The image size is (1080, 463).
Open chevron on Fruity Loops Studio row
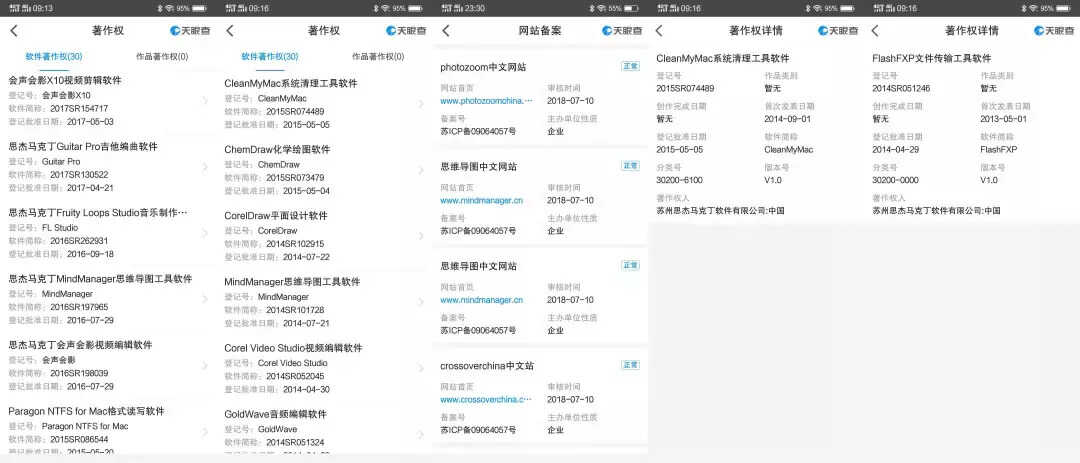pos(205,234)
